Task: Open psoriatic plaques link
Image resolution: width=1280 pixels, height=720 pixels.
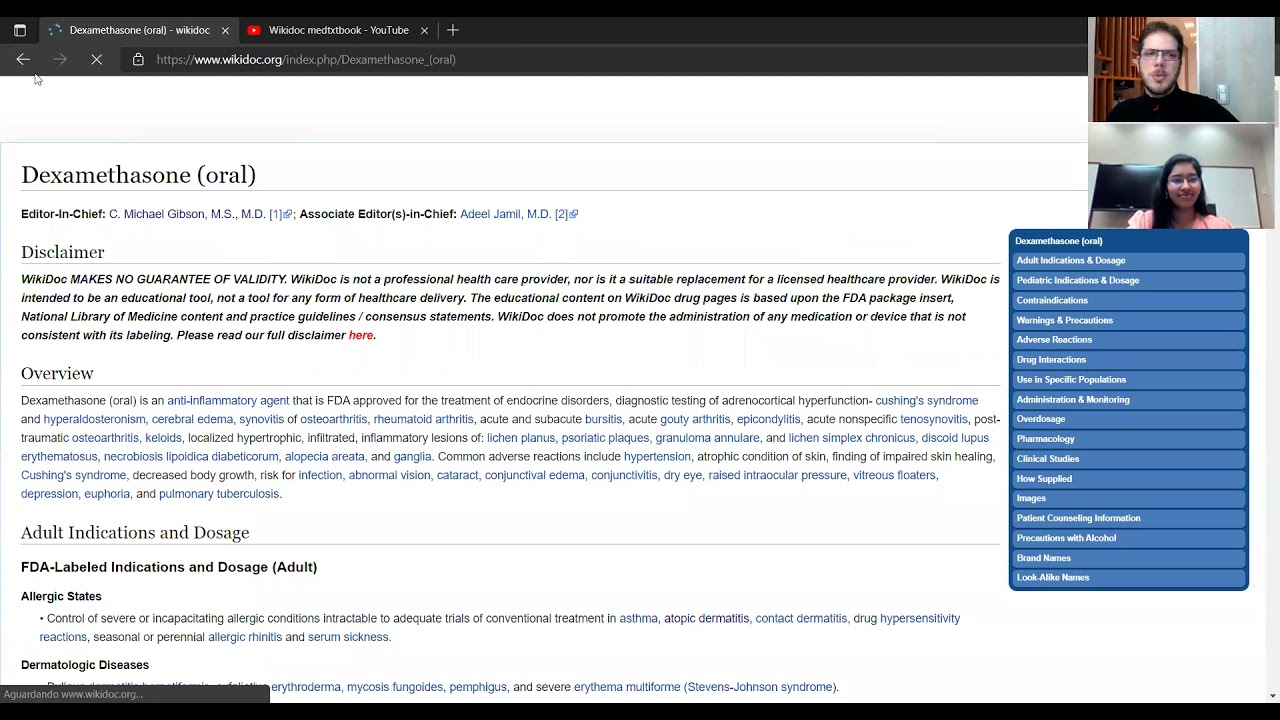Action: 605,438
